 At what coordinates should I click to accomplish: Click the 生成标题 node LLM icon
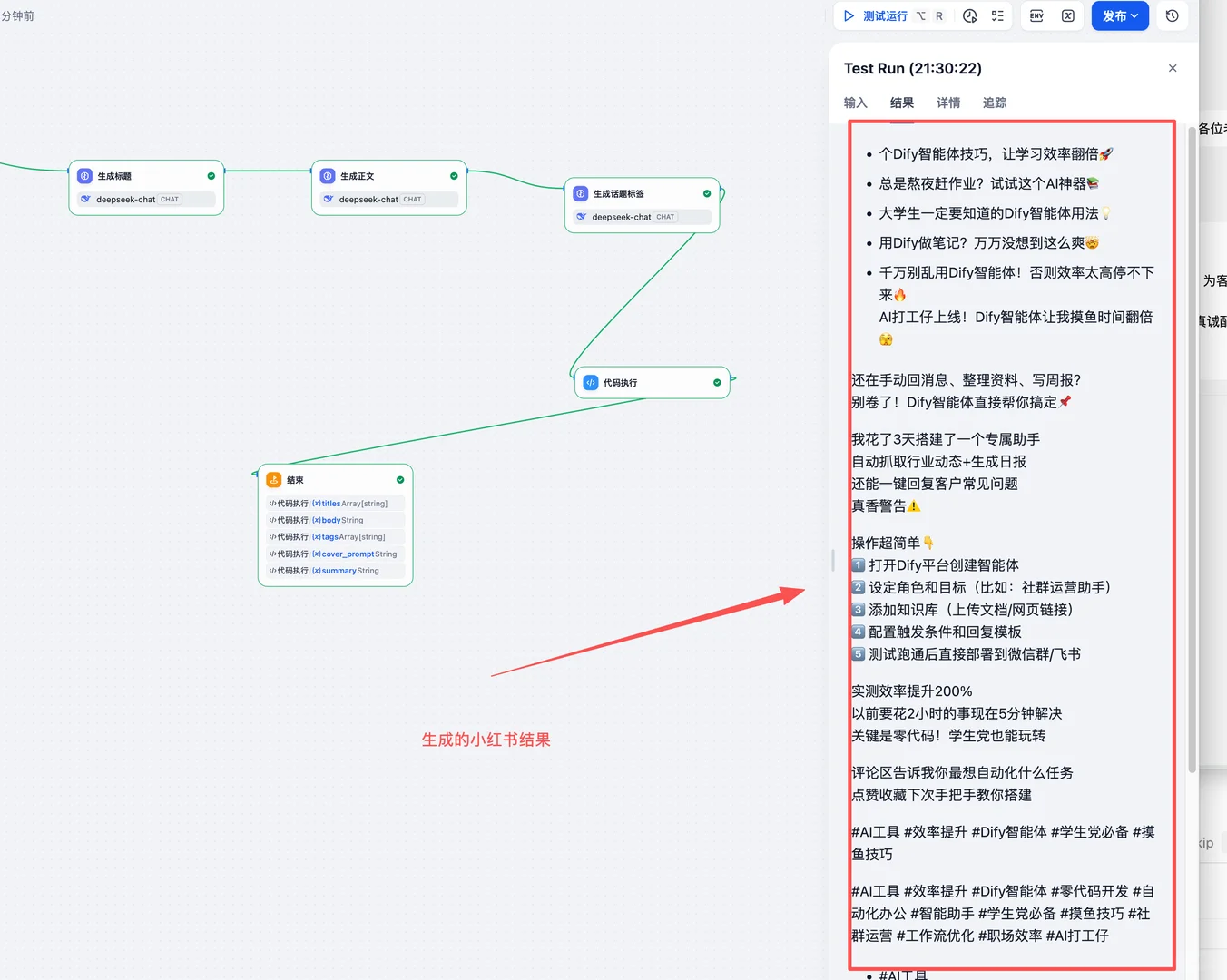(x=85, y=176)
